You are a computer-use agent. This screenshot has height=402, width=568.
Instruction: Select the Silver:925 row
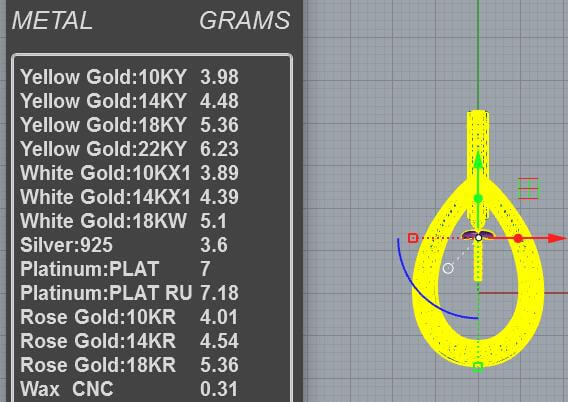pyautogui.click(x=124, y=244)
